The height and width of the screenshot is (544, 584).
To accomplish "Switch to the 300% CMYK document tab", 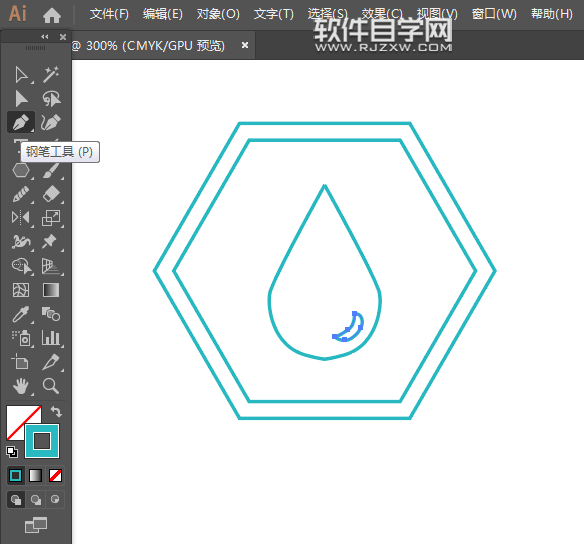I will [148, 45].
